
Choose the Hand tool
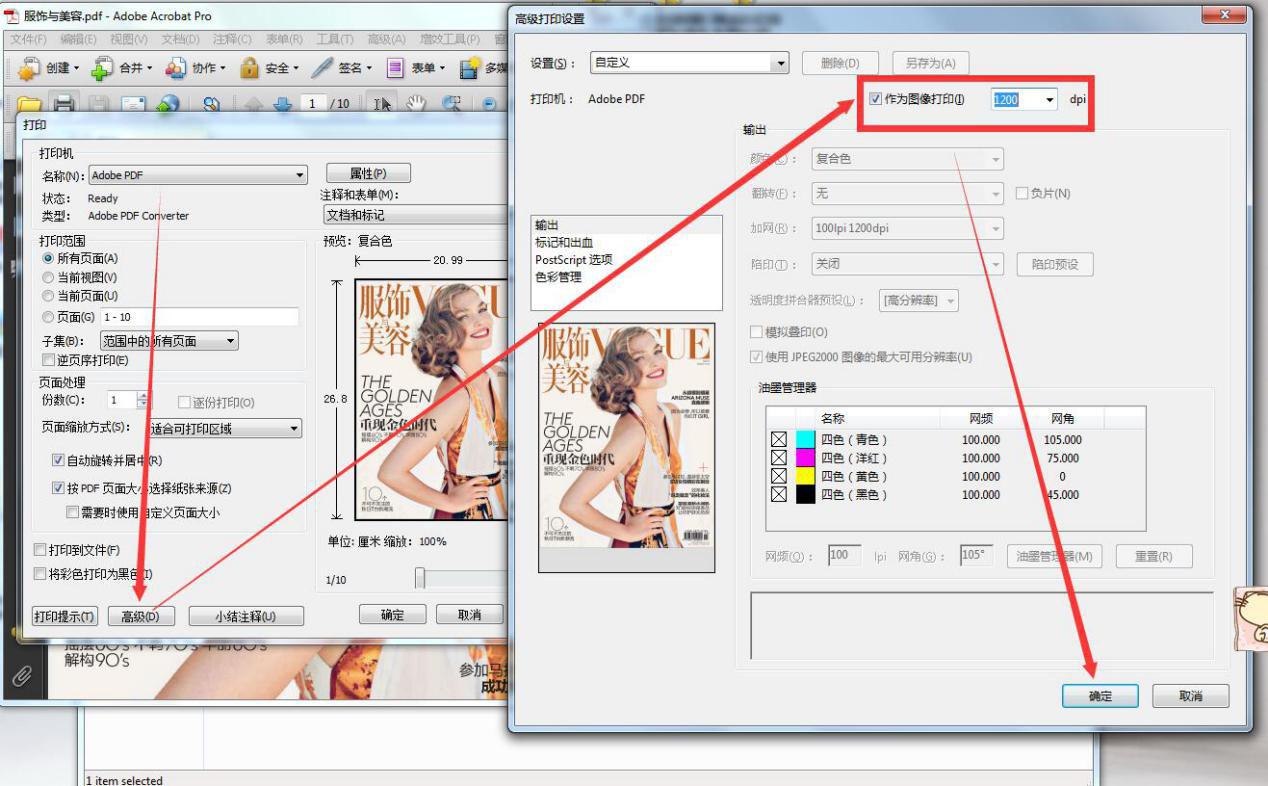pyautogui.click(x=415, y=104)
